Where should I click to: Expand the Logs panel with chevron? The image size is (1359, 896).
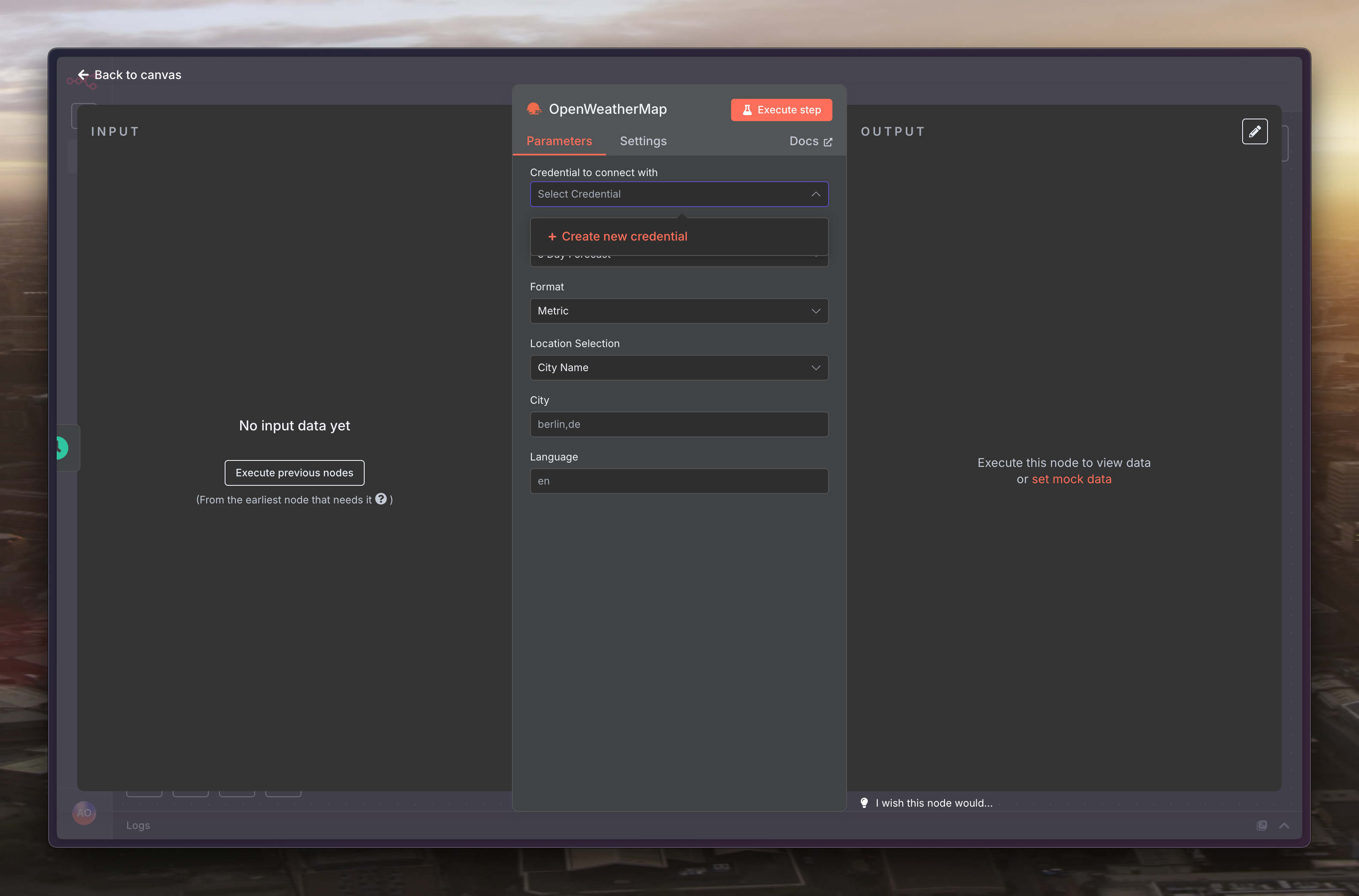click(x=1284, y=825)
